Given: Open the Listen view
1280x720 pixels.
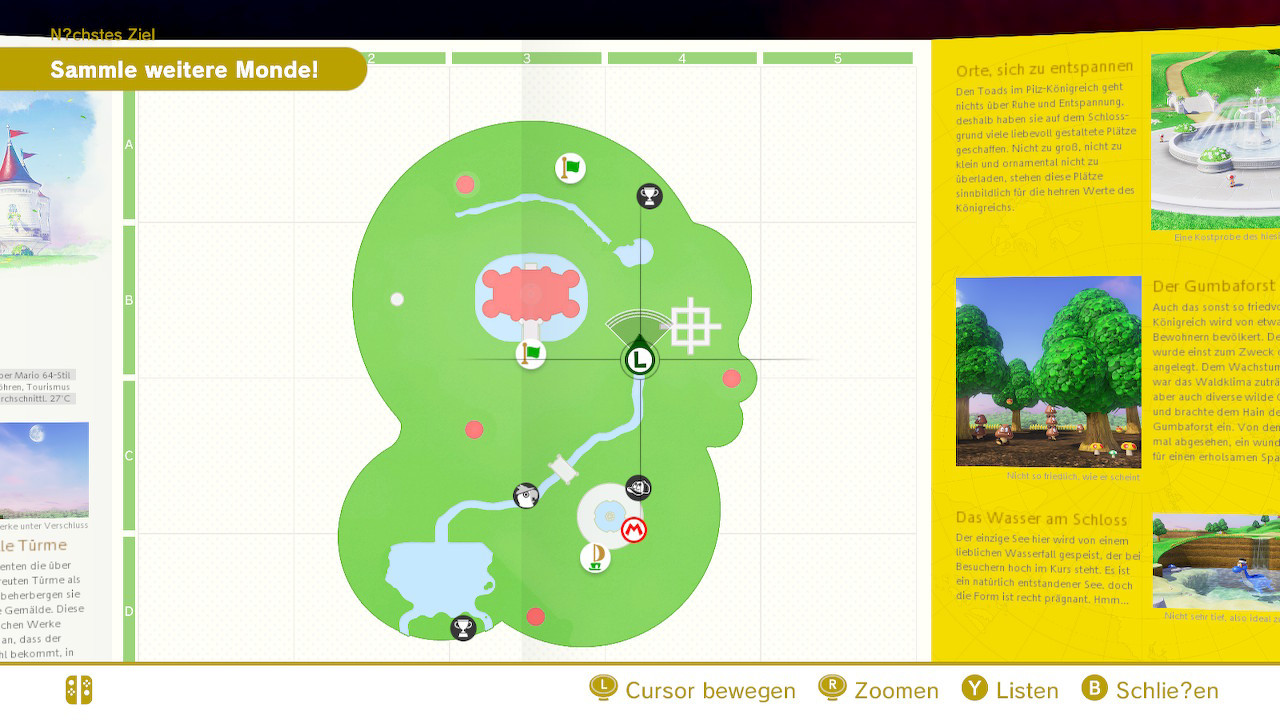Looking at the screenshot, I should click(x=1027, y=691).
